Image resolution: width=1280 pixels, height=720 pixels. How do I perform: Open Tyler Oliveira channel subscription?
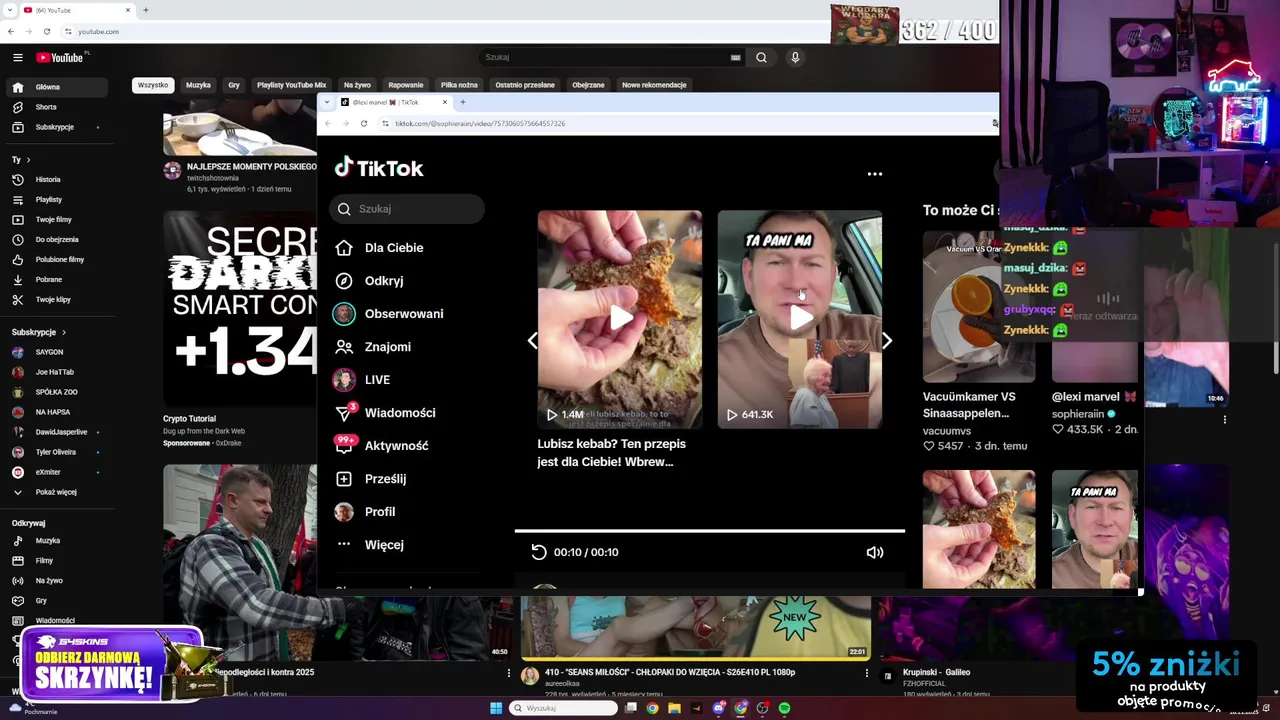tap(55, 452)
